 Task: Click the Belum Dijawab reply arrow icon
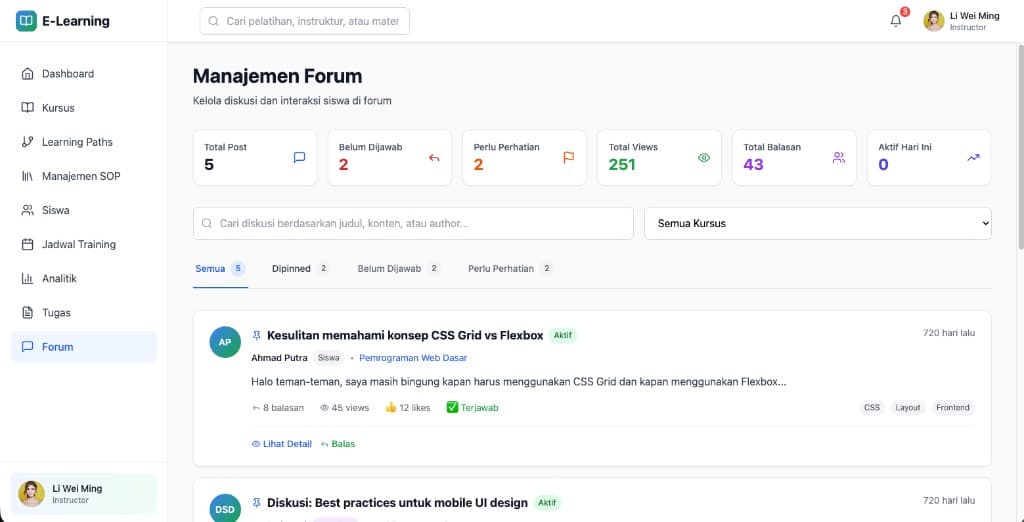click(434, 157)
